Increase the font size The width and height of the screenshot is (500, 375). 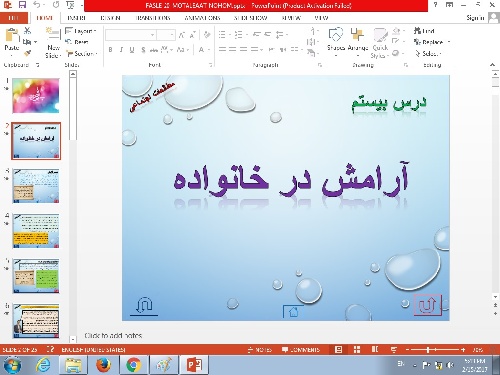click(x=182, y=35)
